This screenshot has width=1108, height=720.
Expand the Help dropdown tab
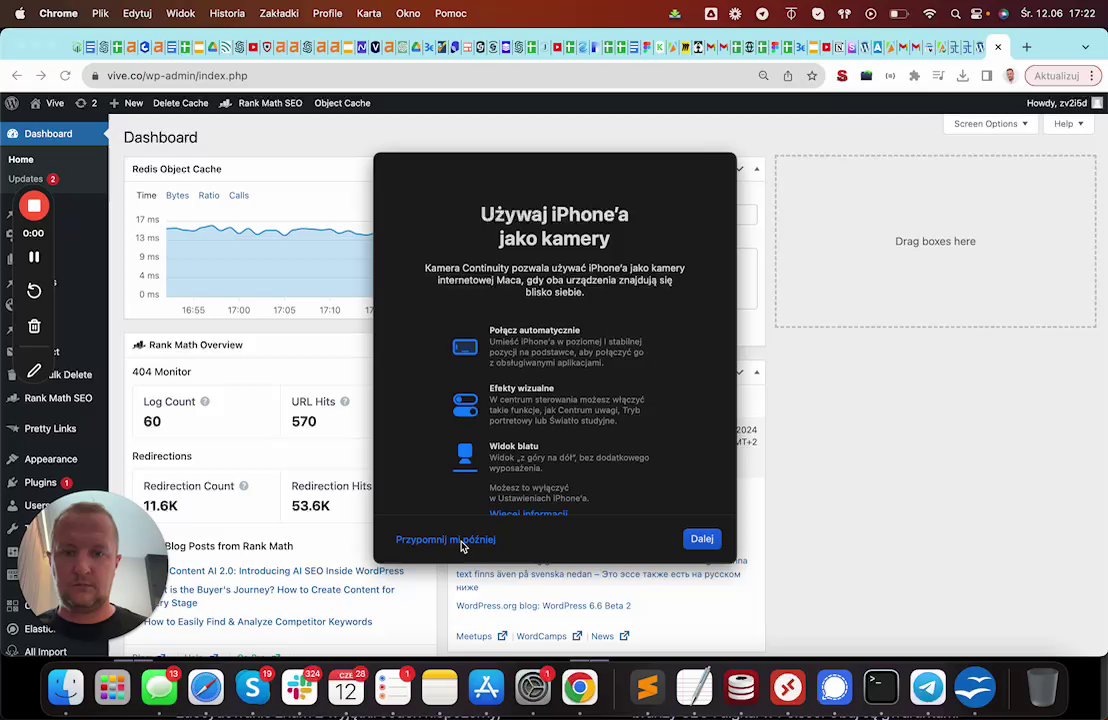pos(1068,124)
